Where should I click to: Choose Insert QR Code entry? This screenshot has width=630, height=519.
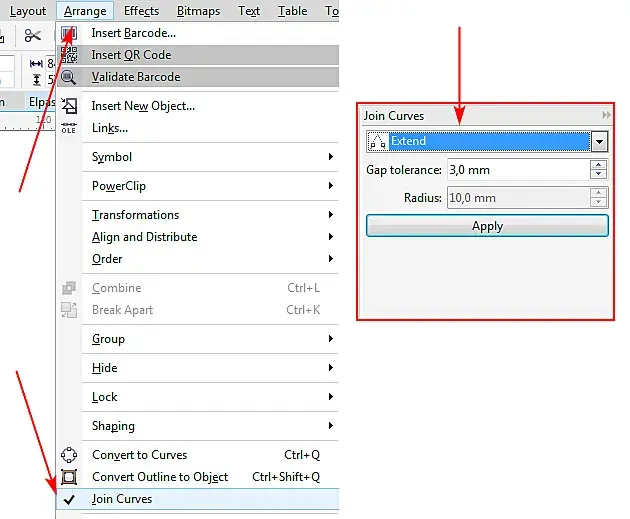pos(198,55)
